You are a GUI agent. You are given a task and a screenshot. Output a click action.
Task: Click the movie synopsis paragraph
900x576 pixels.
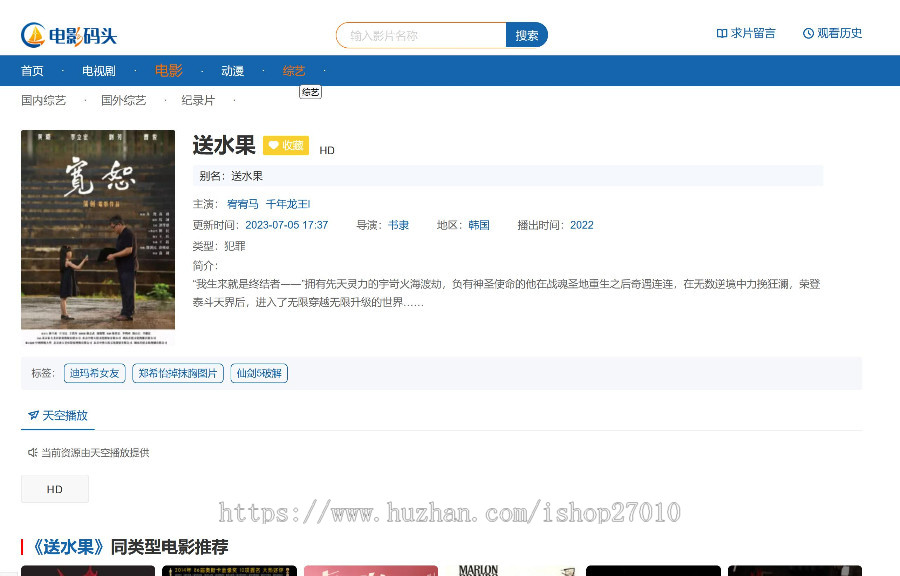click(506, 293)
